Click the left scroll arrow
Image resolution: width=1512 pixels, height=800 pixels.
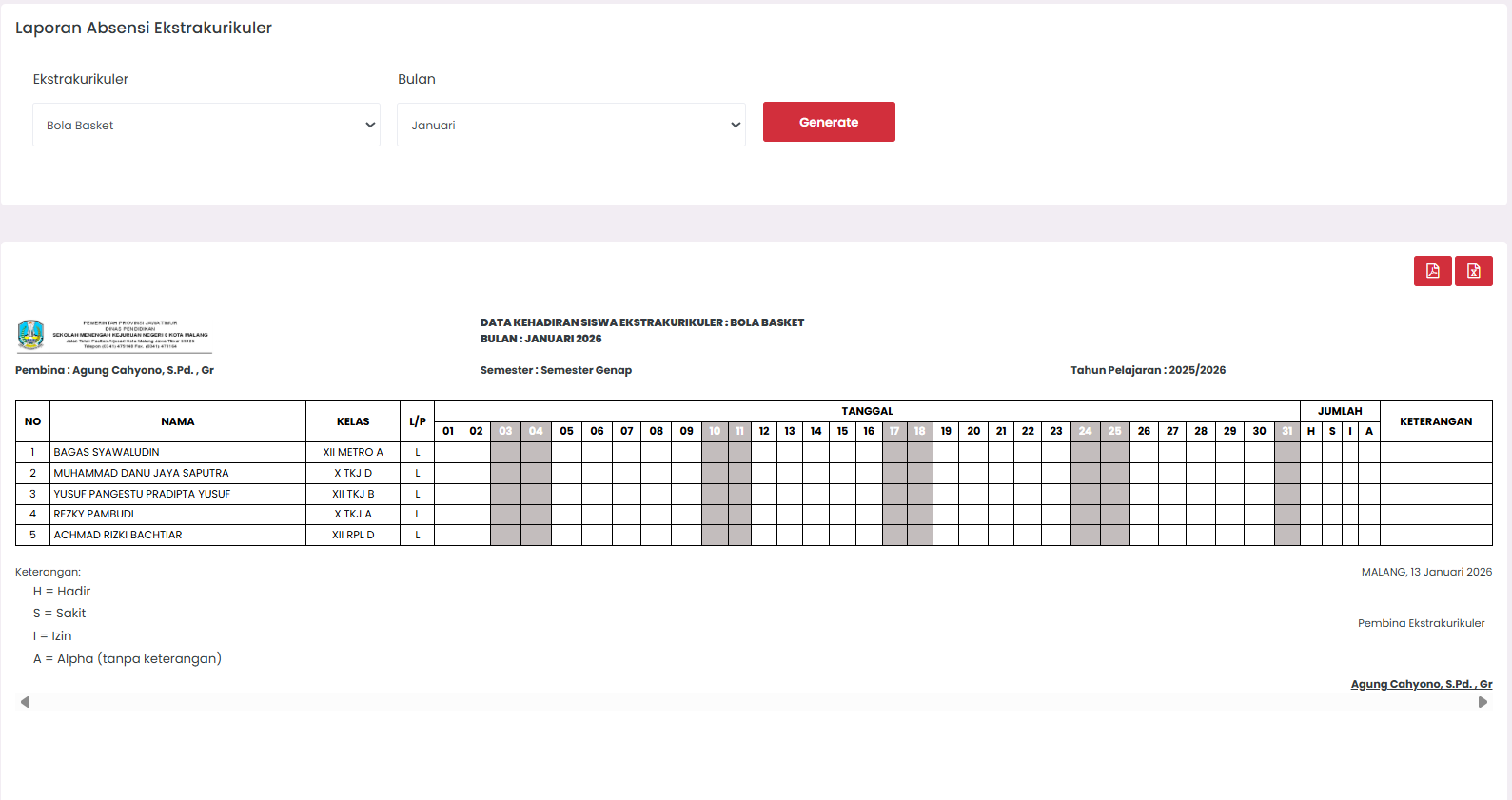(x=25, y=702)
